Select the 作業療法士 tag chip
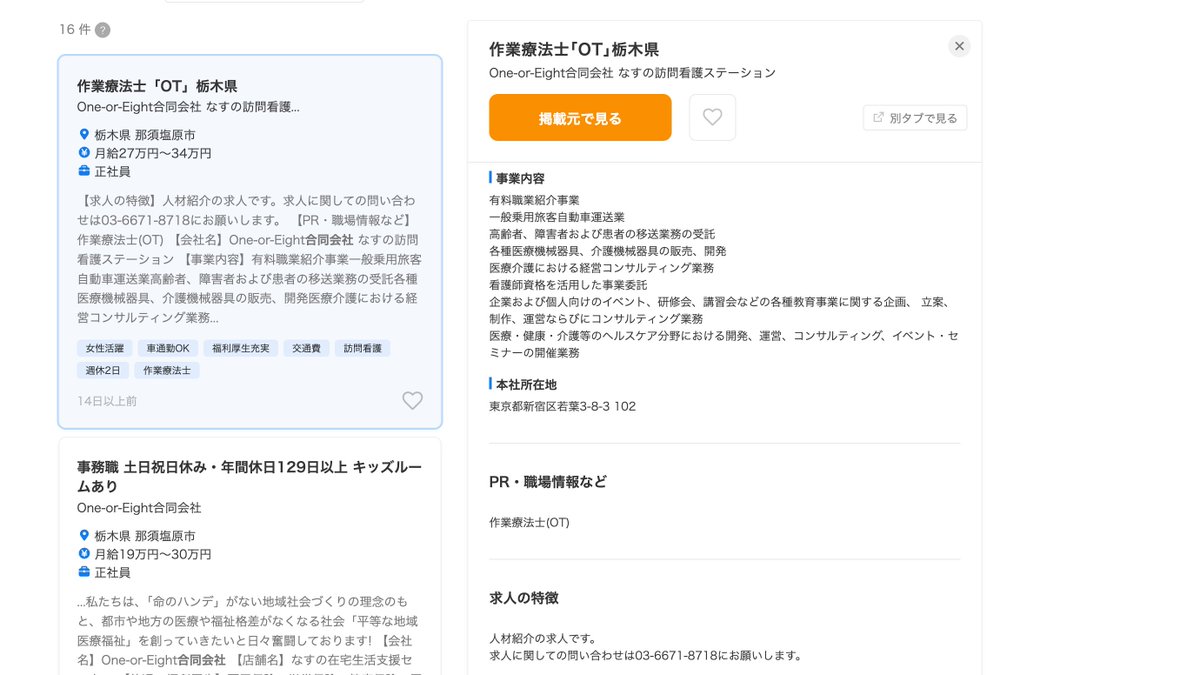Viewport: 1200px width, 675px height. pos(168,370)
